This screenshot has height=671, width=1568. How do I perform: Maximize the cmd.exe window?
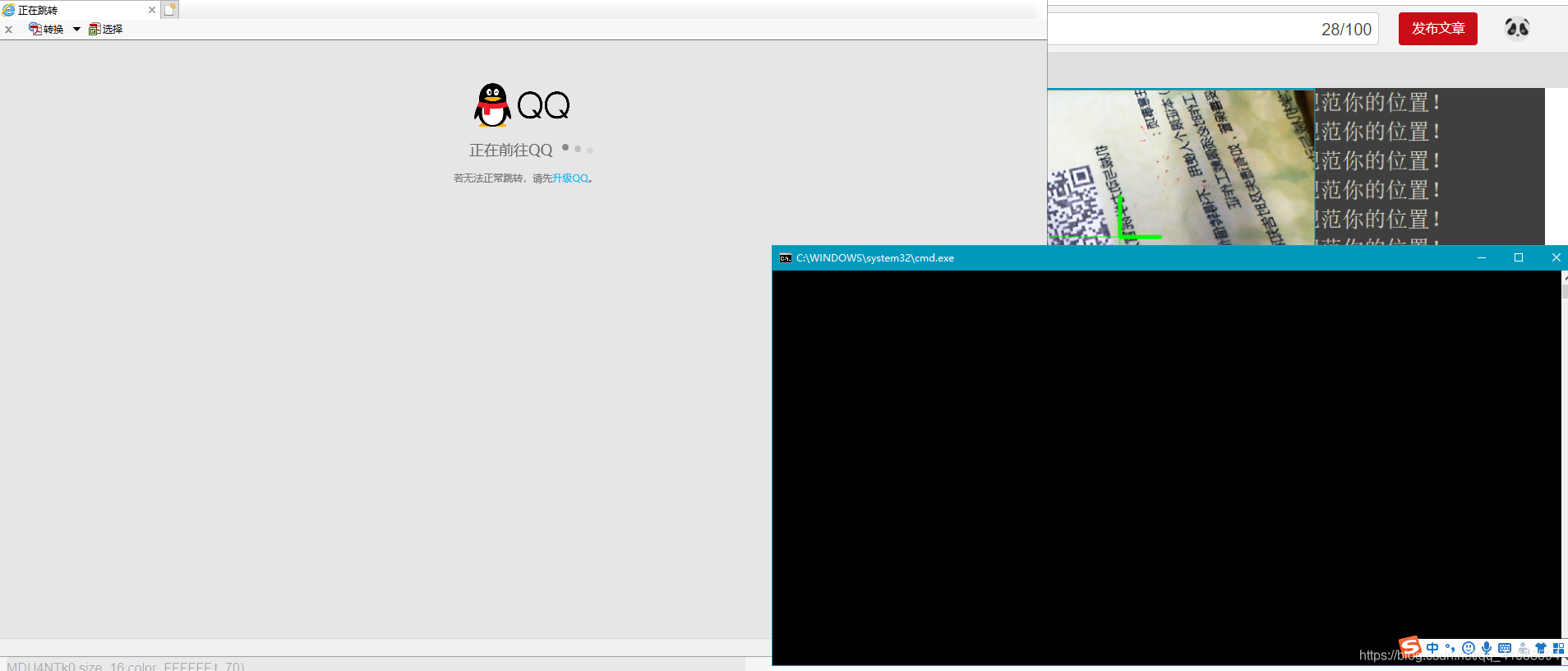(x=1519, y=258)
